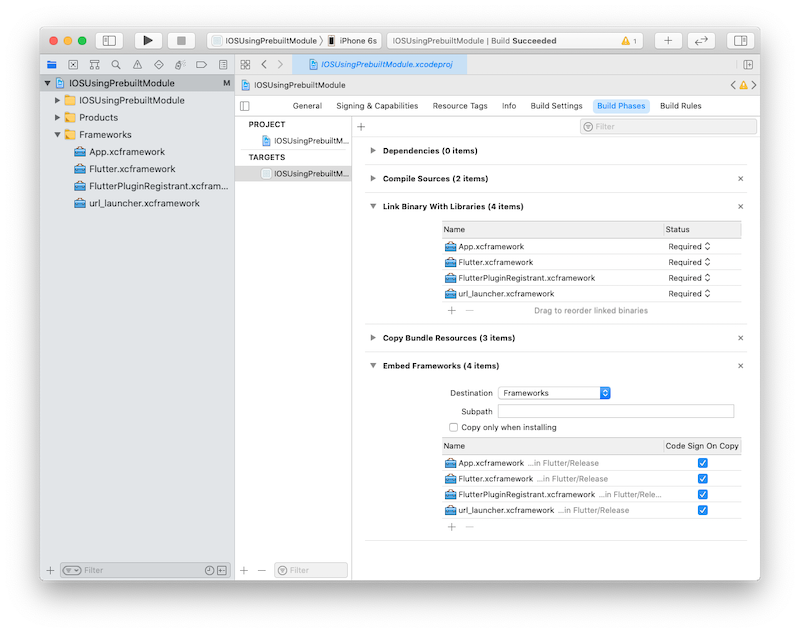Collapse Embed Frameworks section

coord(373,366)
